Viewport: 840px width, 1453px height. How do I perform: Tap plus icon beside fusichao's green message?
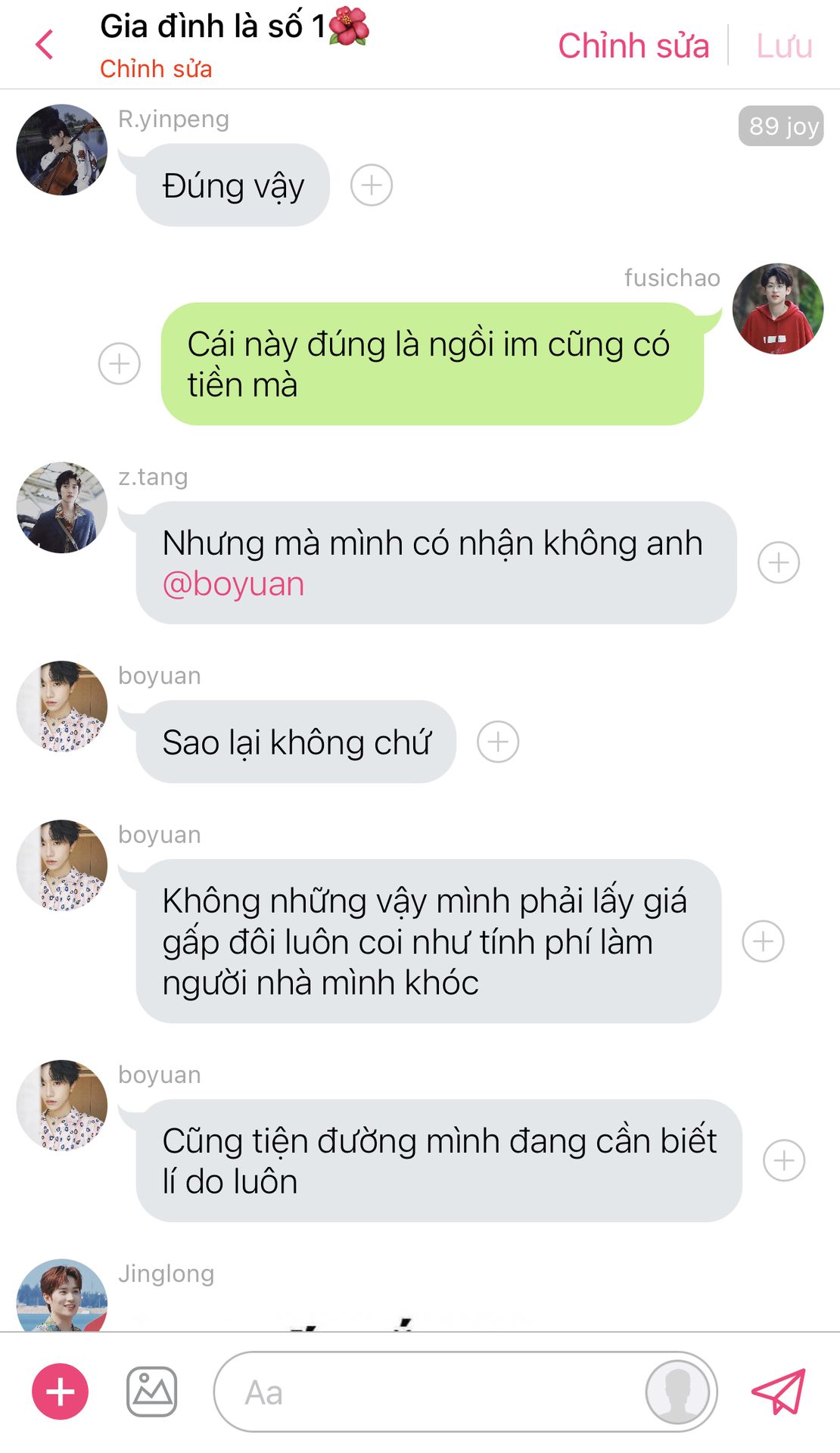[120, 363]
